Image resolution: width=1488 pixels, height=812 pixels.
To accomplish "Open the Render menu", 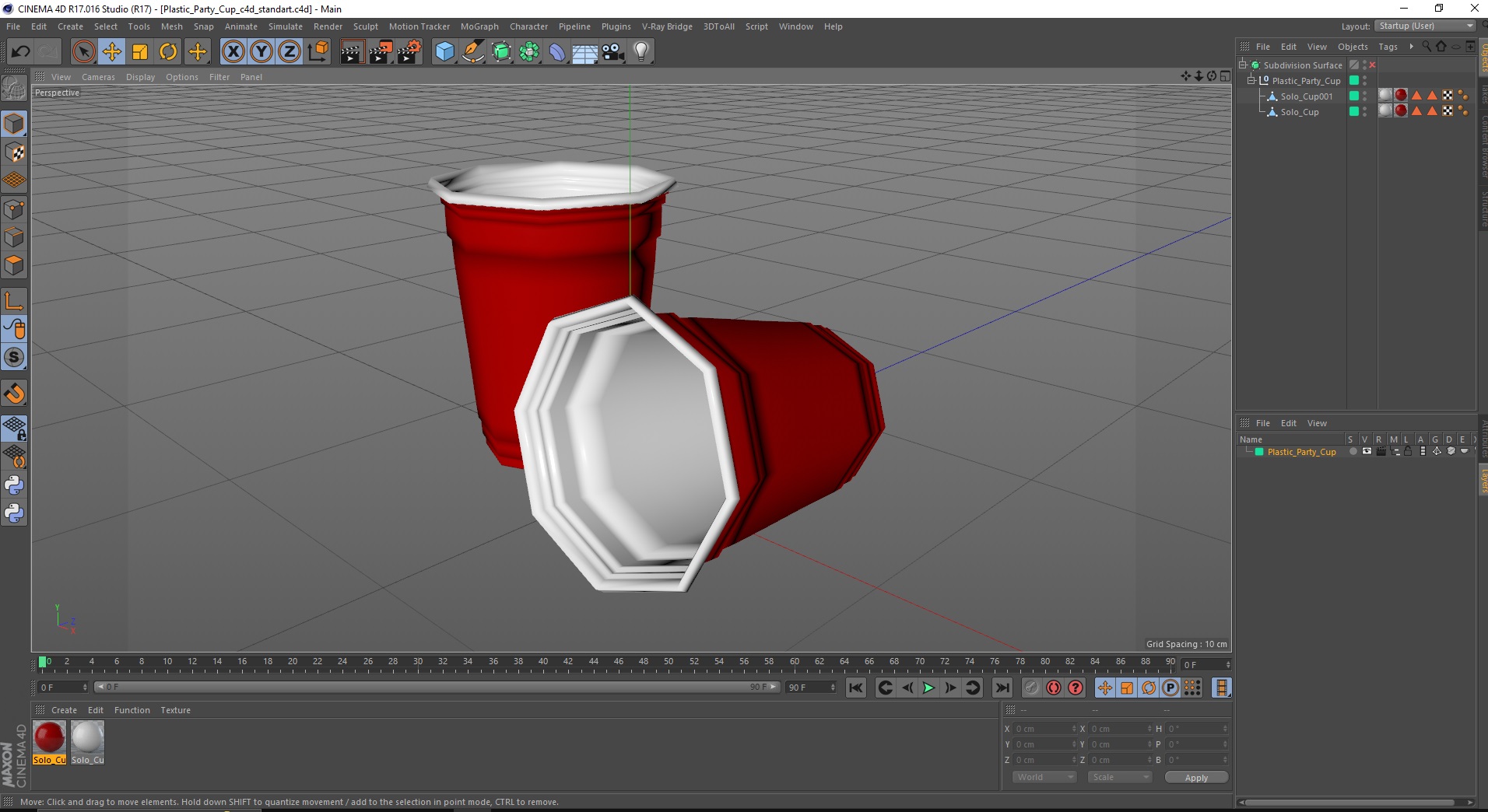I will pos(328,26).
